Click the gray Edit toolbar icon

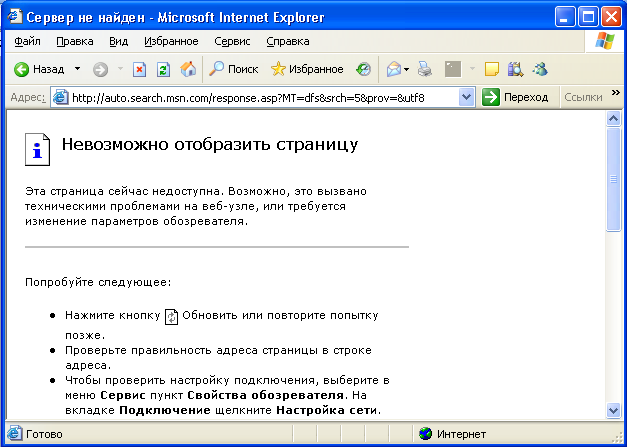(x=453, y=69)
